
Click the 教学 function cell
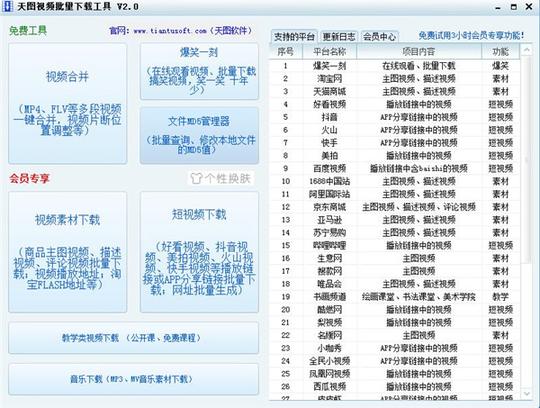pos(500,296)
